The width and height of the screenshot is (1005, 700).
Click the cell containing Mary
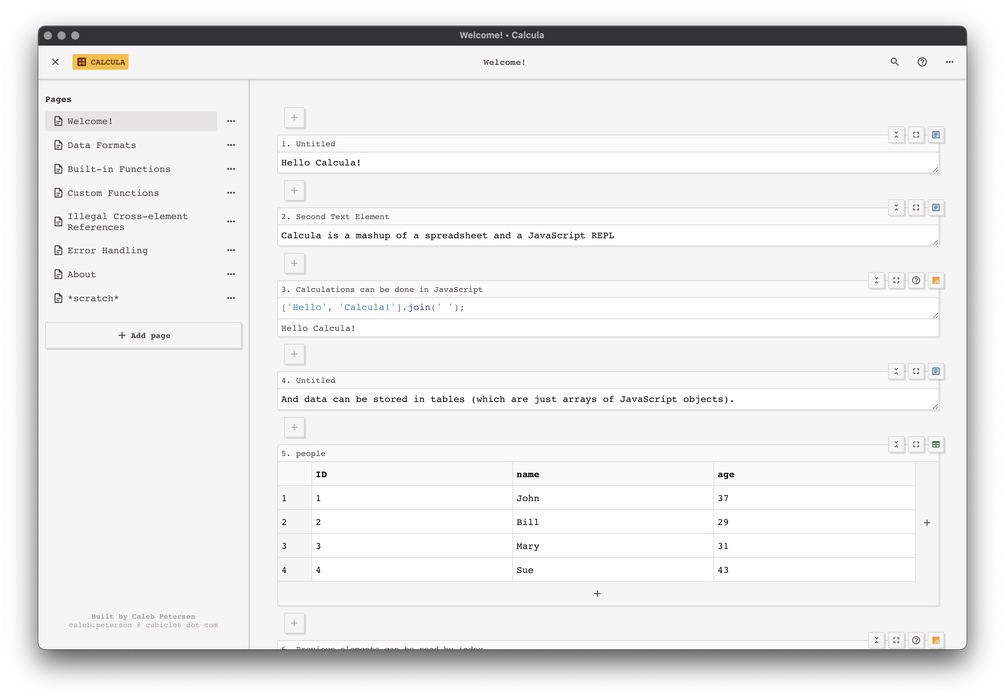pos(613,546)
